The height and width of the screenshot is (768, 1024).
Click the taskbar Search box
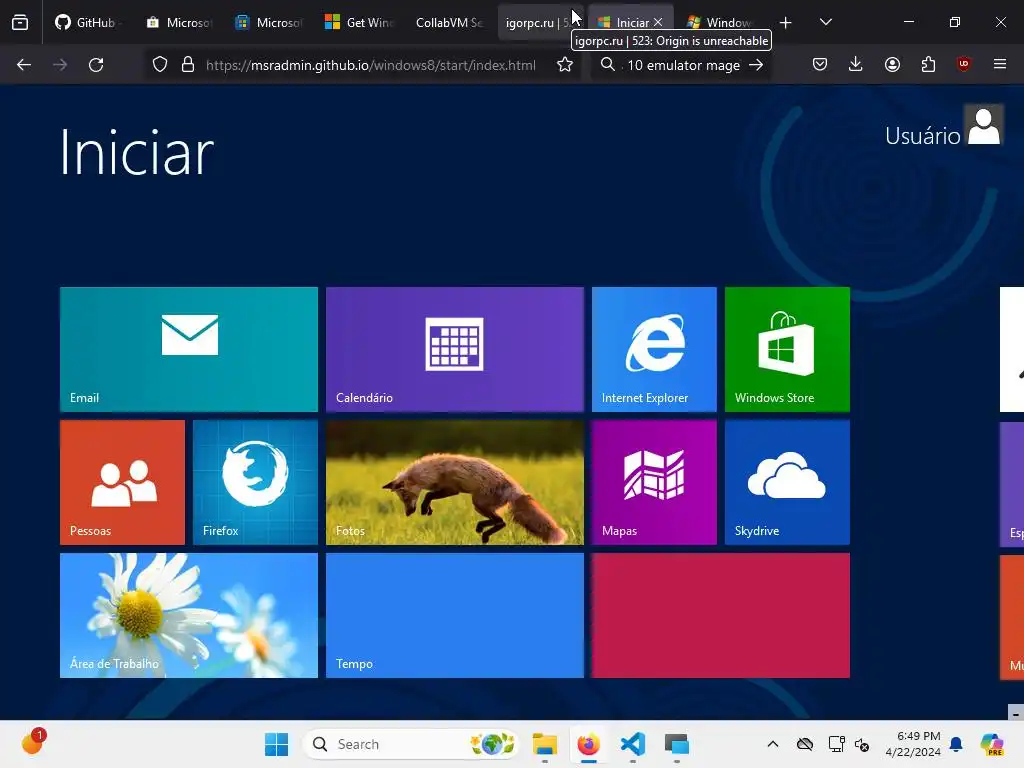[411, 744]
